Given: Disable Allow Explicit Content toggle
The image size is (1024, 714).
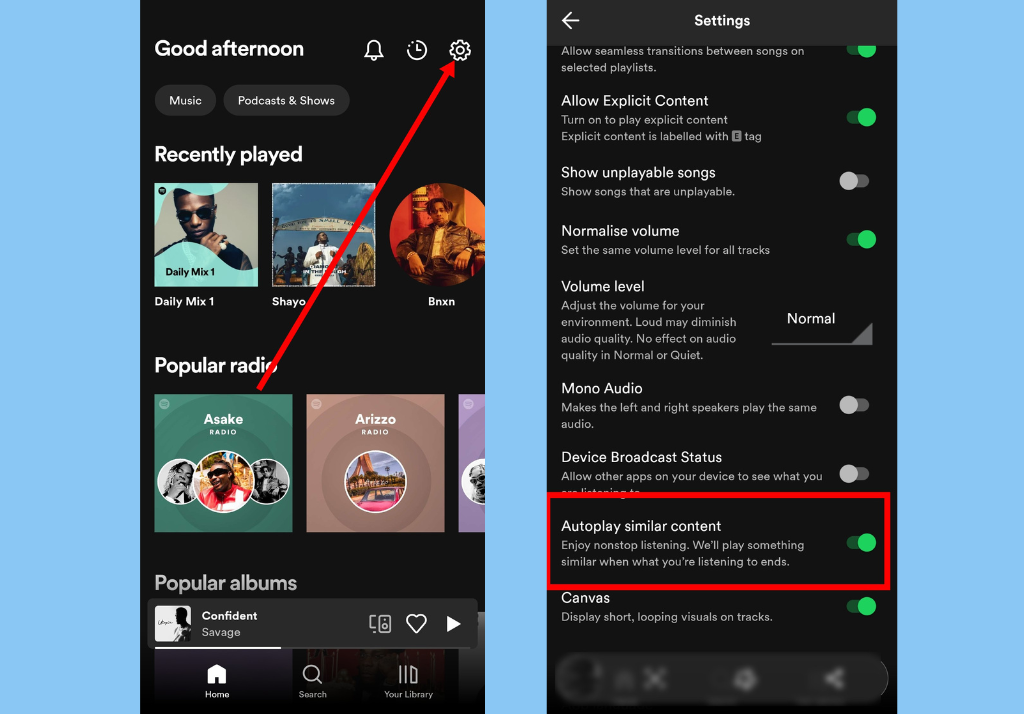Looking at the screenshot, I should click(861, 118).
